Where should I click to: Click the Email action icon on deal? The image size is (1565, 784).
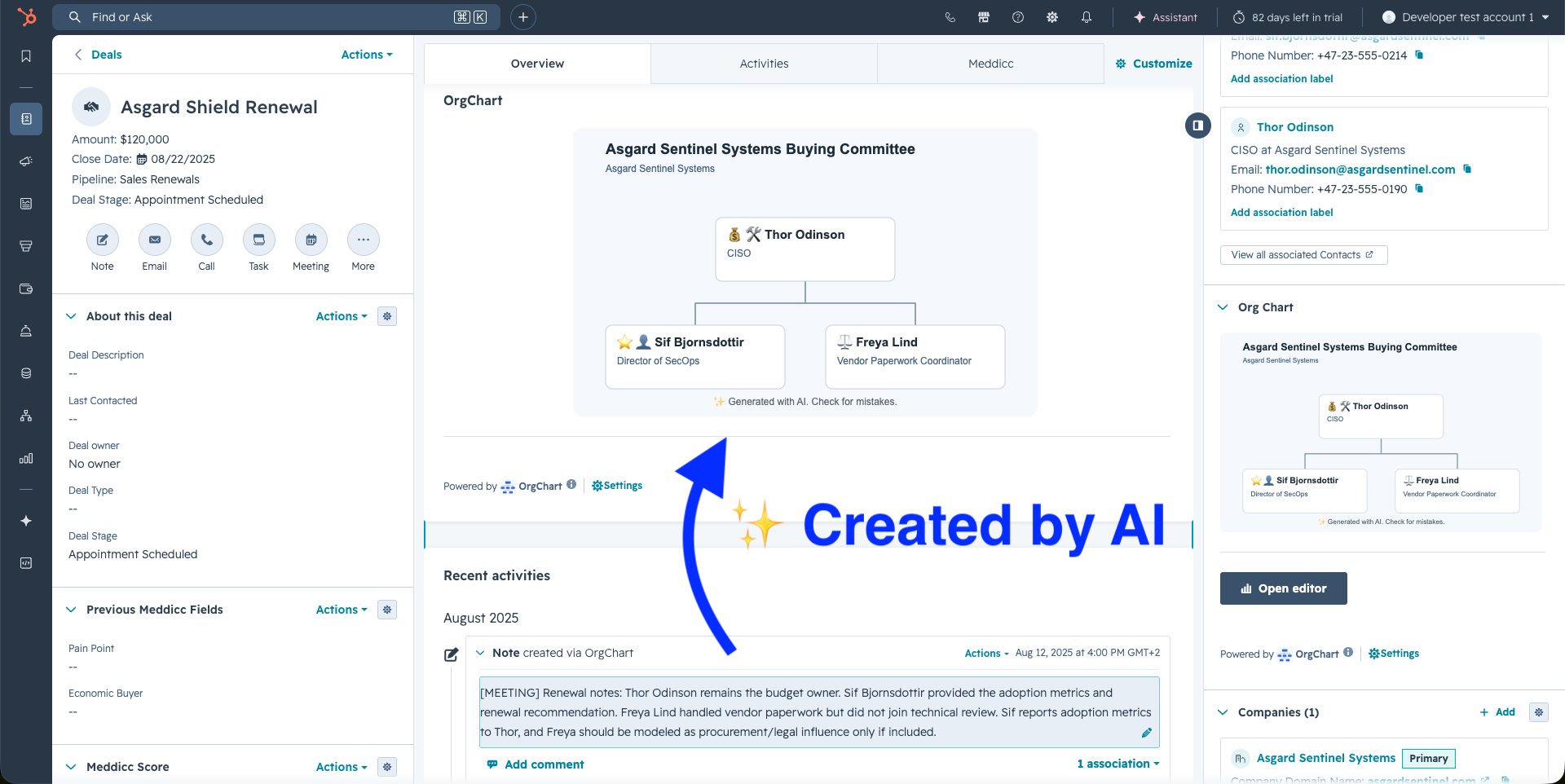[155, 240]
